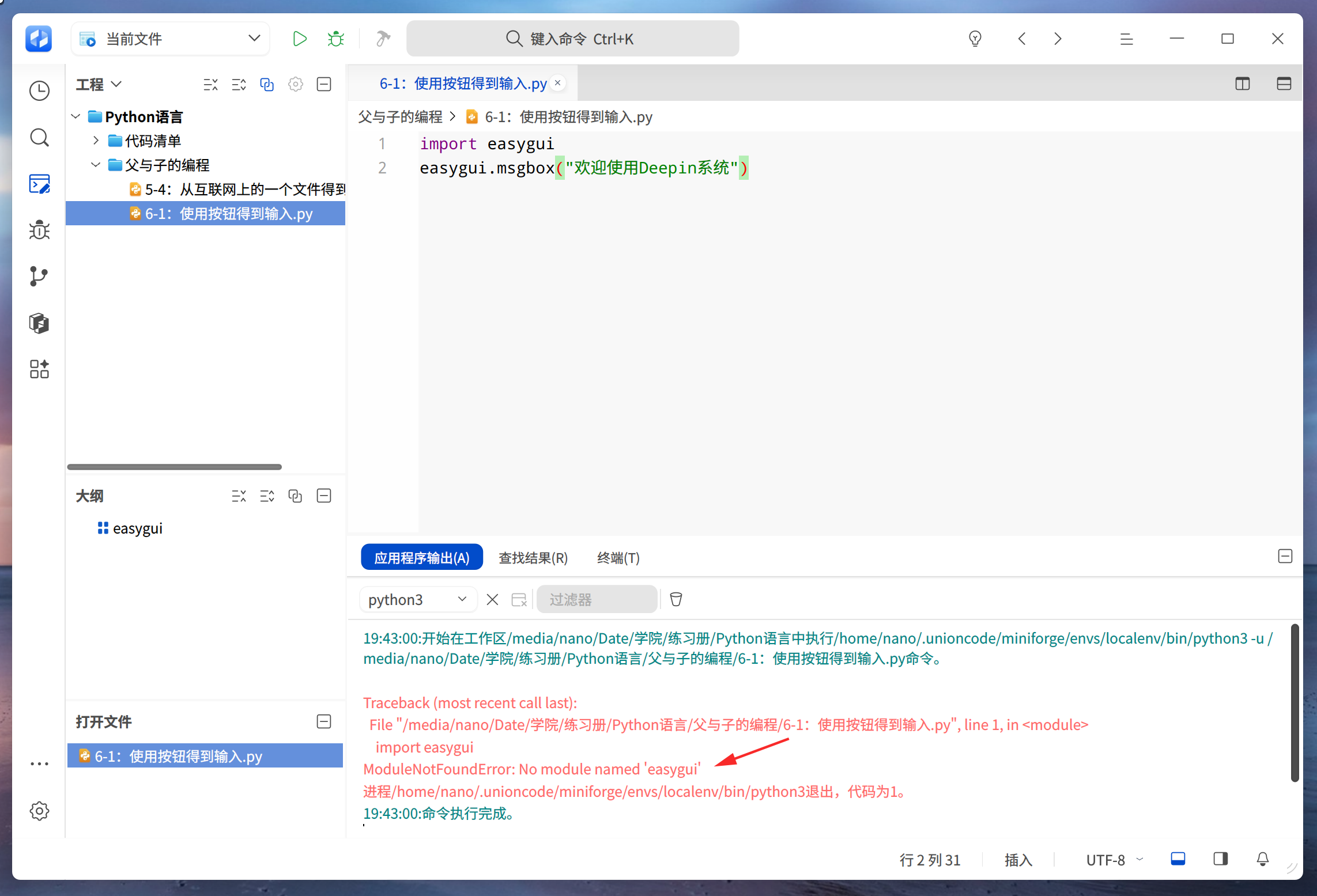Open the cube package icon in sidebar
1317x896 pixels.
[39, 323]
